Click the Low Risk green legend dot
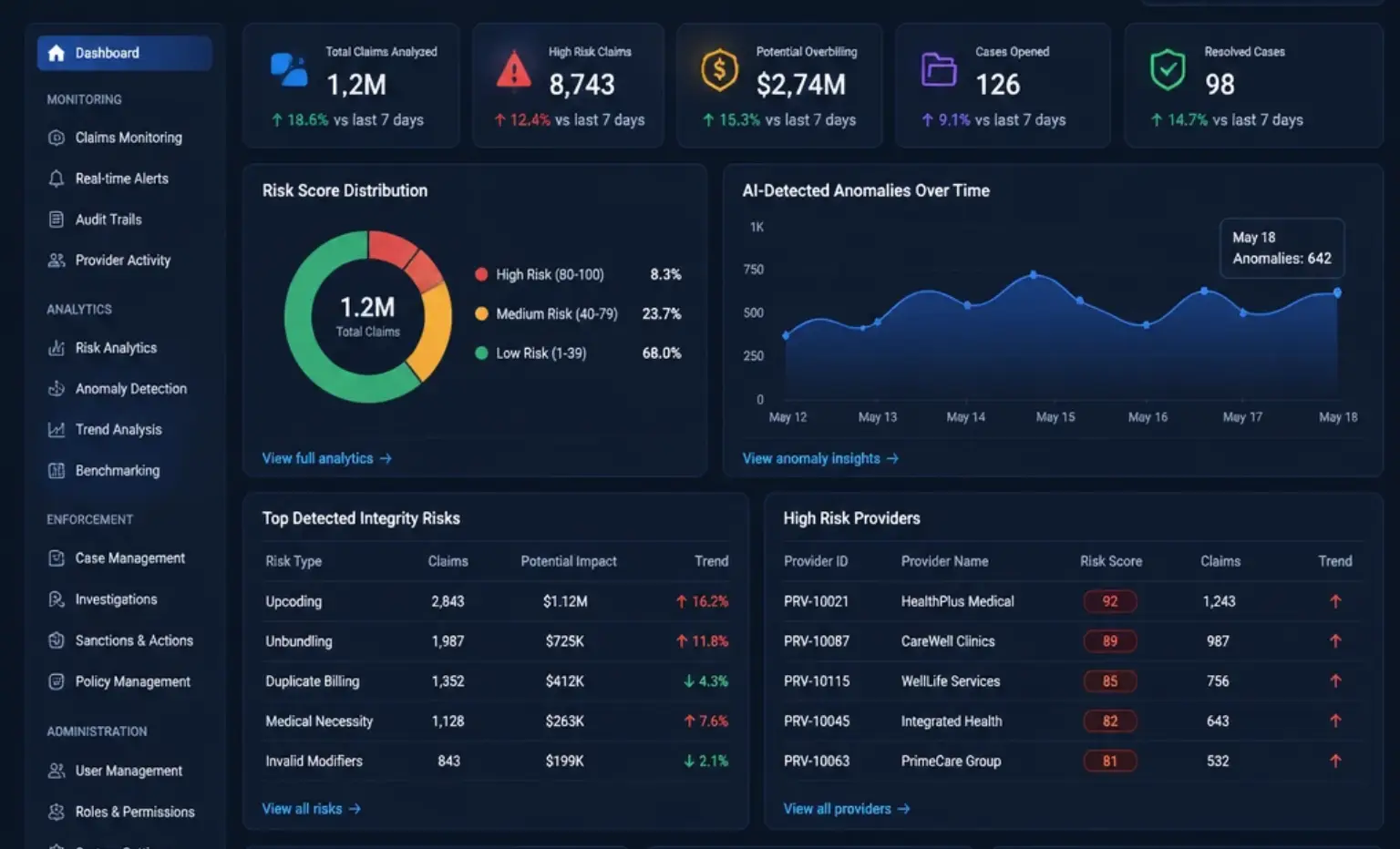This screenshot has width=1400, height=849. [481, 353]
